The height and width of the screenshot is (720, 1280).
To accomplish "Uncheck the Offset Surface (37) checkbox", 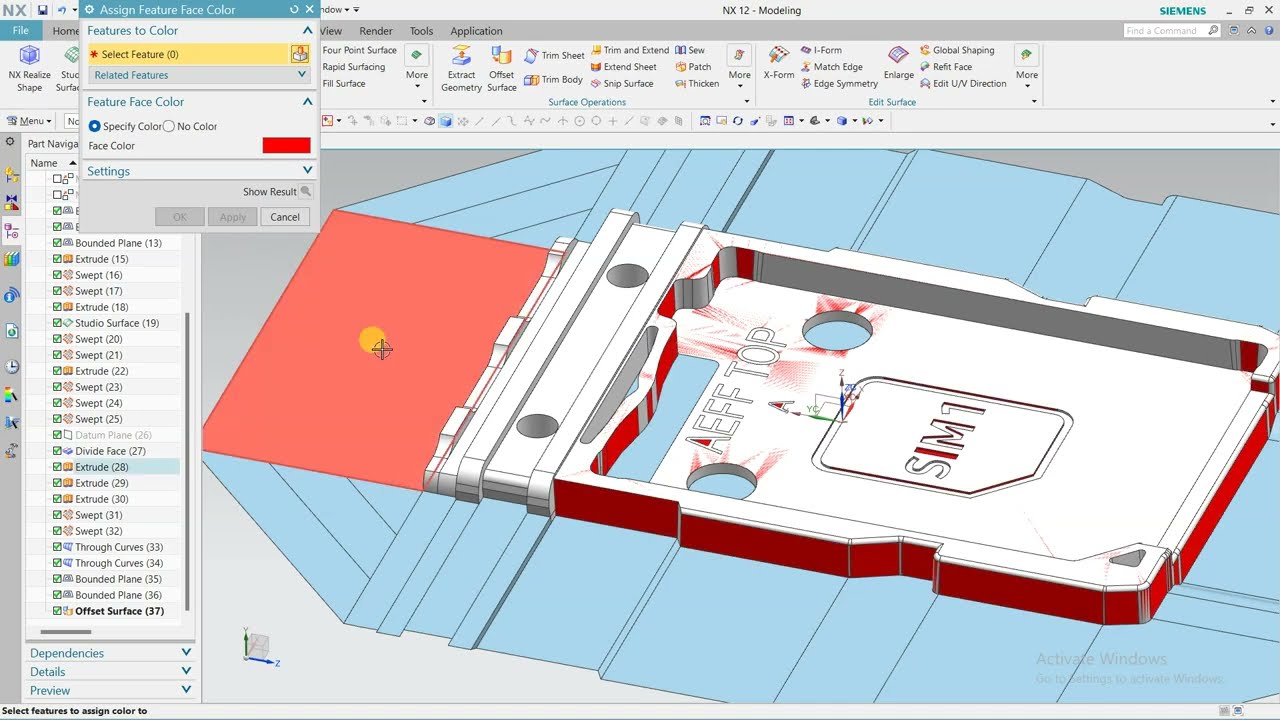I will pos(57,611).
